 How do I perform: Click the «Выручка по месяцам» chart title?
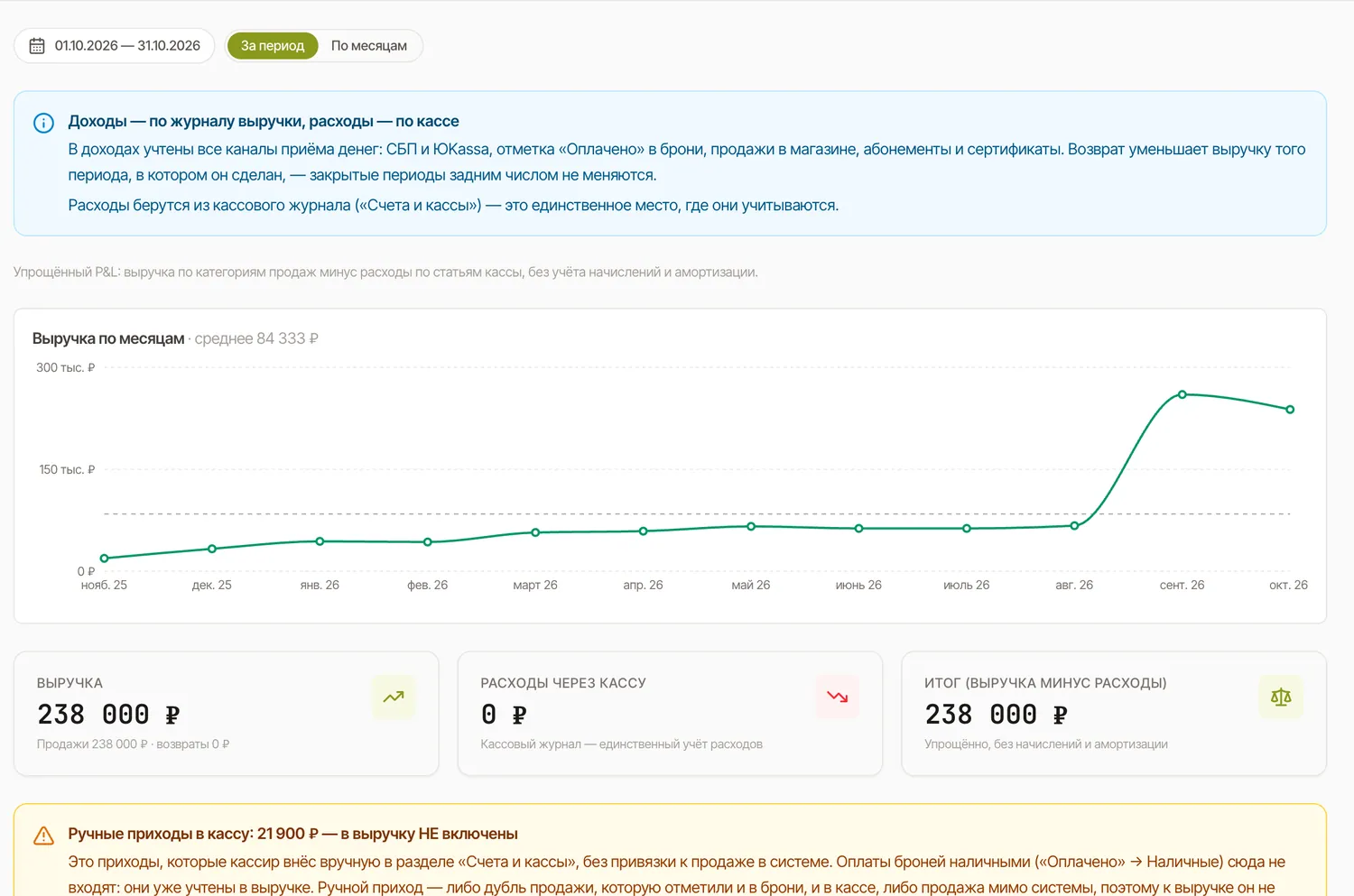108,338
